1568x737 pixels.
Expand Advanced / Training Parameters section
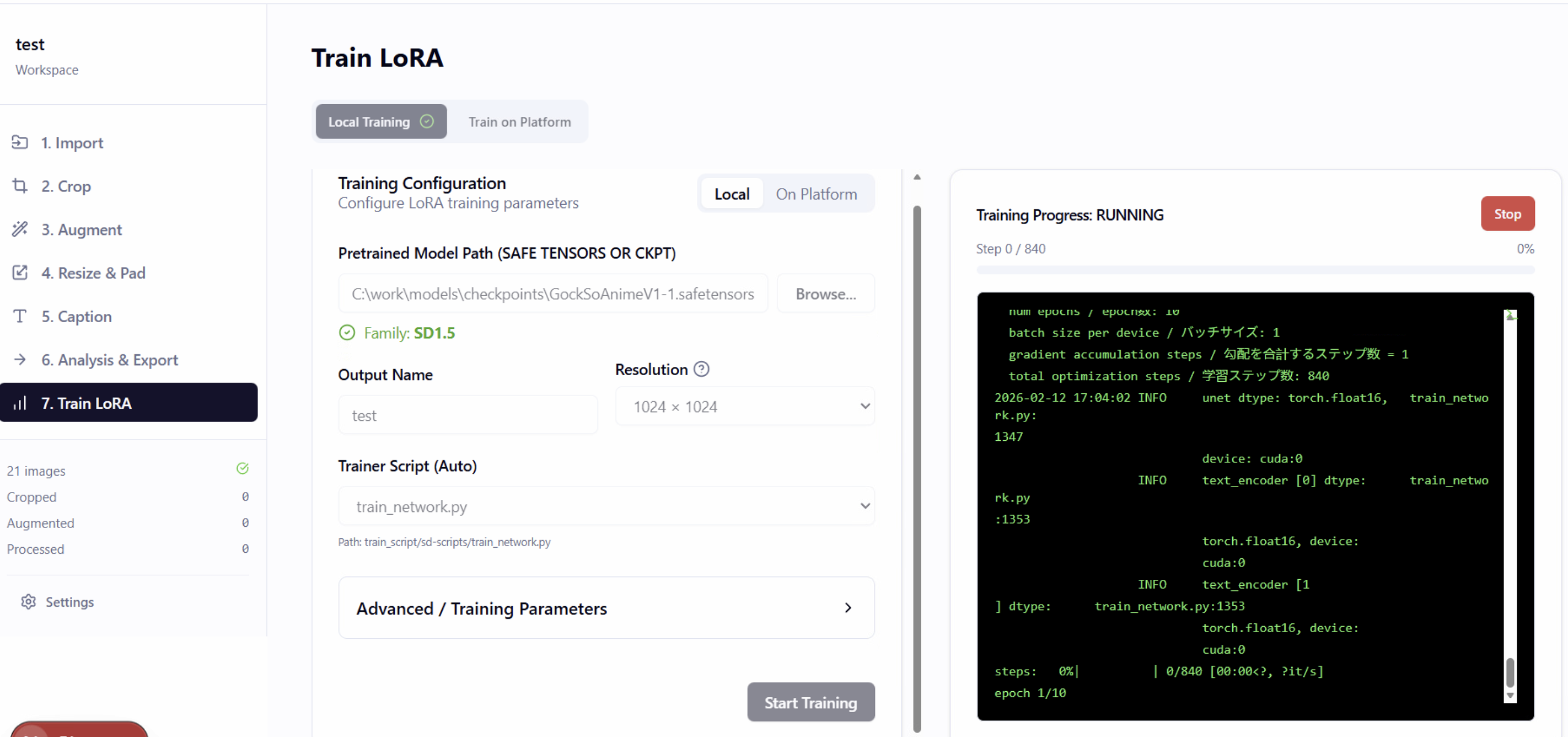(x=606, y=608)
